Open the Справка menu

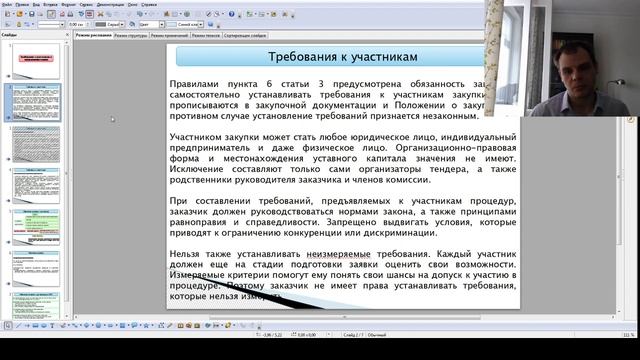pyautogui.click(x=149, y=4)
